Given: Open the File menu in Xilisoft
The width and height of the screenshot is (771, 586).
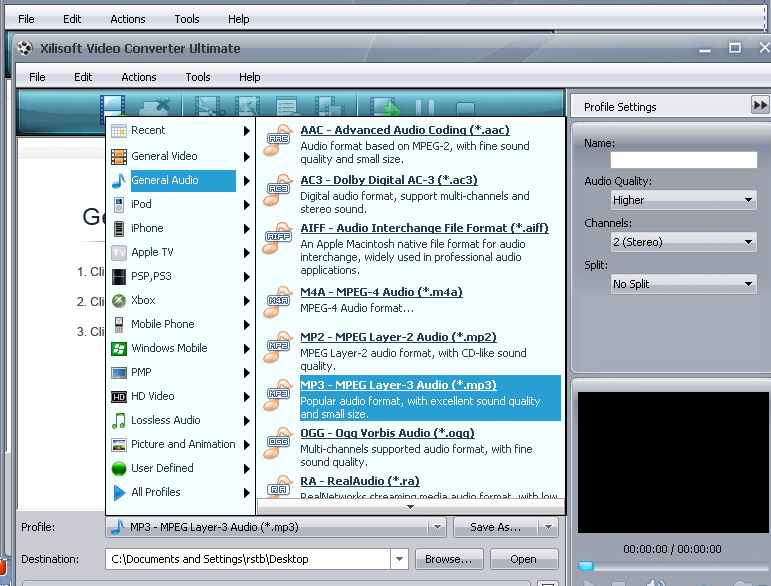Looking at the screenshot, I should tap(37, 77).
